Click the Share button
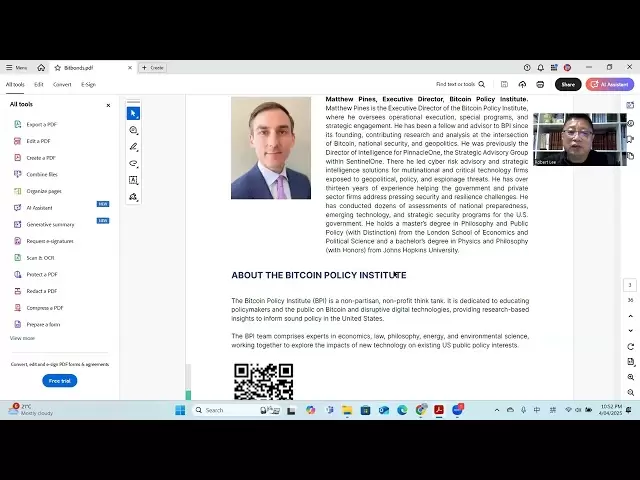This screenshot has width=640, height=480. [568, 84]
